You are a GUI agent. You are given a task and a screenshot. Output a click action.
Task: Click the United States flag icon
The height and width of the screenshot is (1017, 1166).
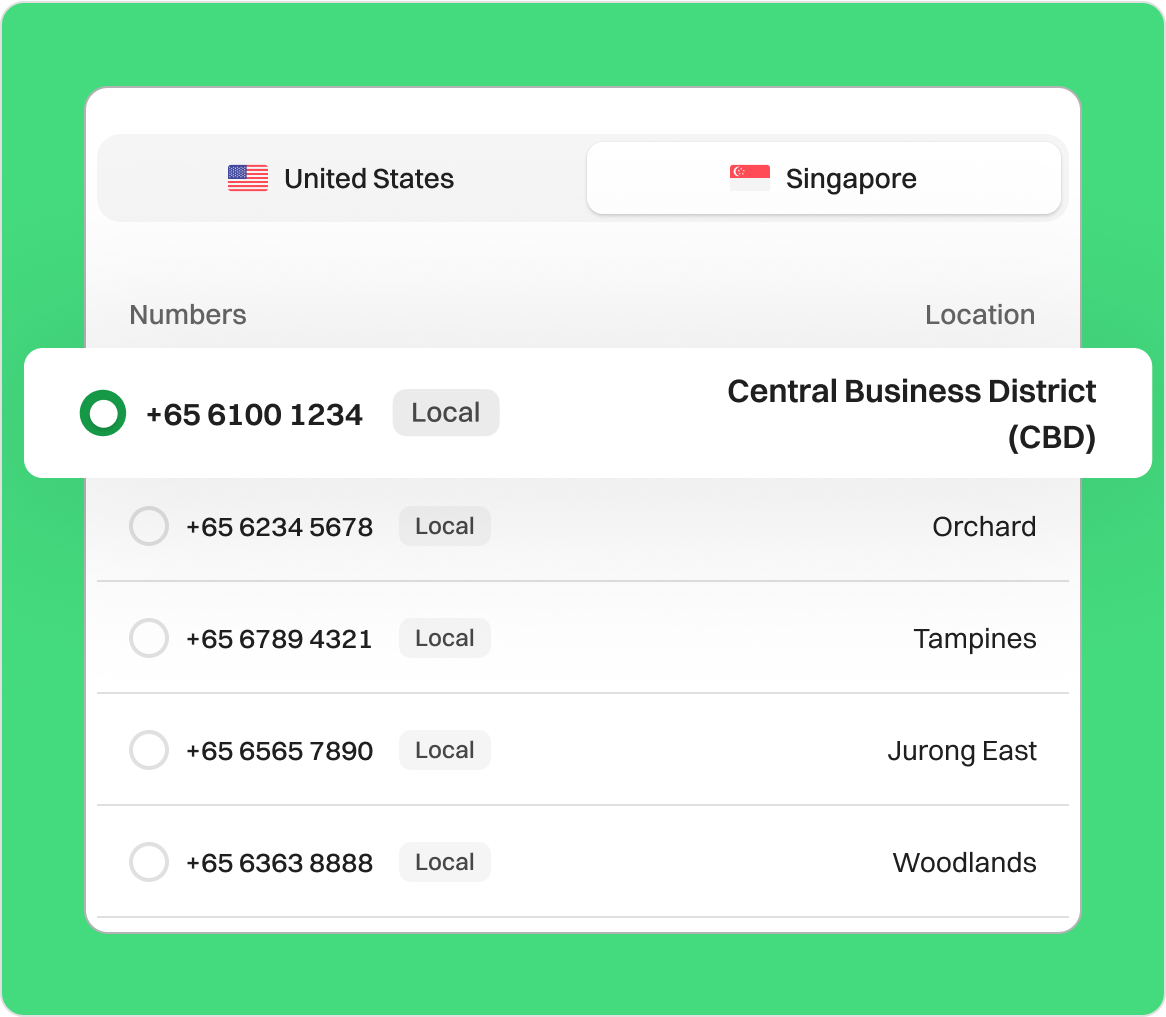[248, 179]
